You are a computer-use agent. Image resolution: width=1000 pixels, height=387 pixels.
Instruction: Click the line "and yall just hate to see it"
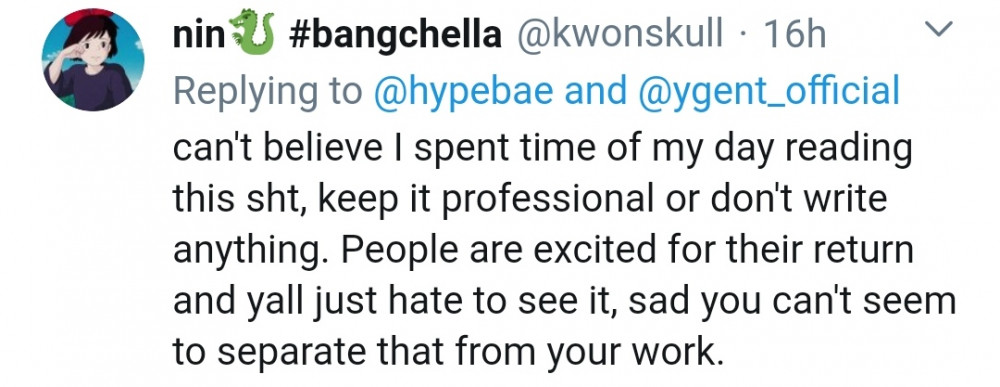[x=564, y=300]
